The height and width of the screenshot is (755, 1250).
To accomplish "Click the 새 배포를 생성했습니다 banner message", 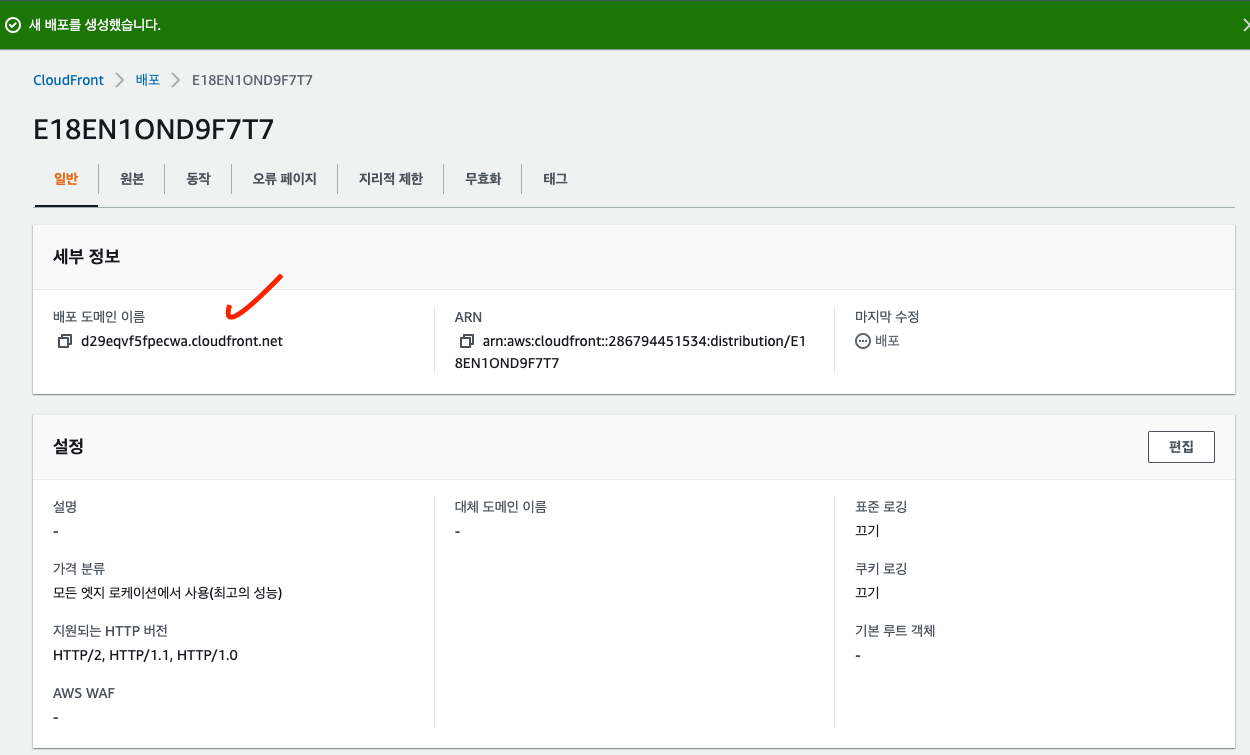I will point(95,25).
